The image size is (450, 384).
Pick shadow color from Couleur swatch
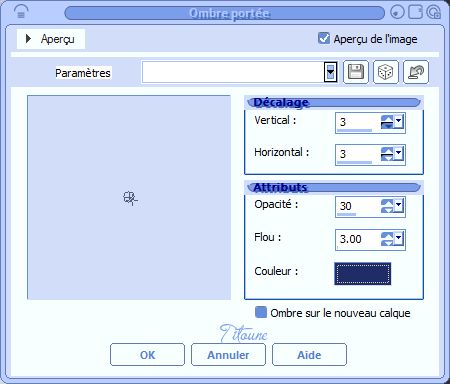(x=363, y=274)
